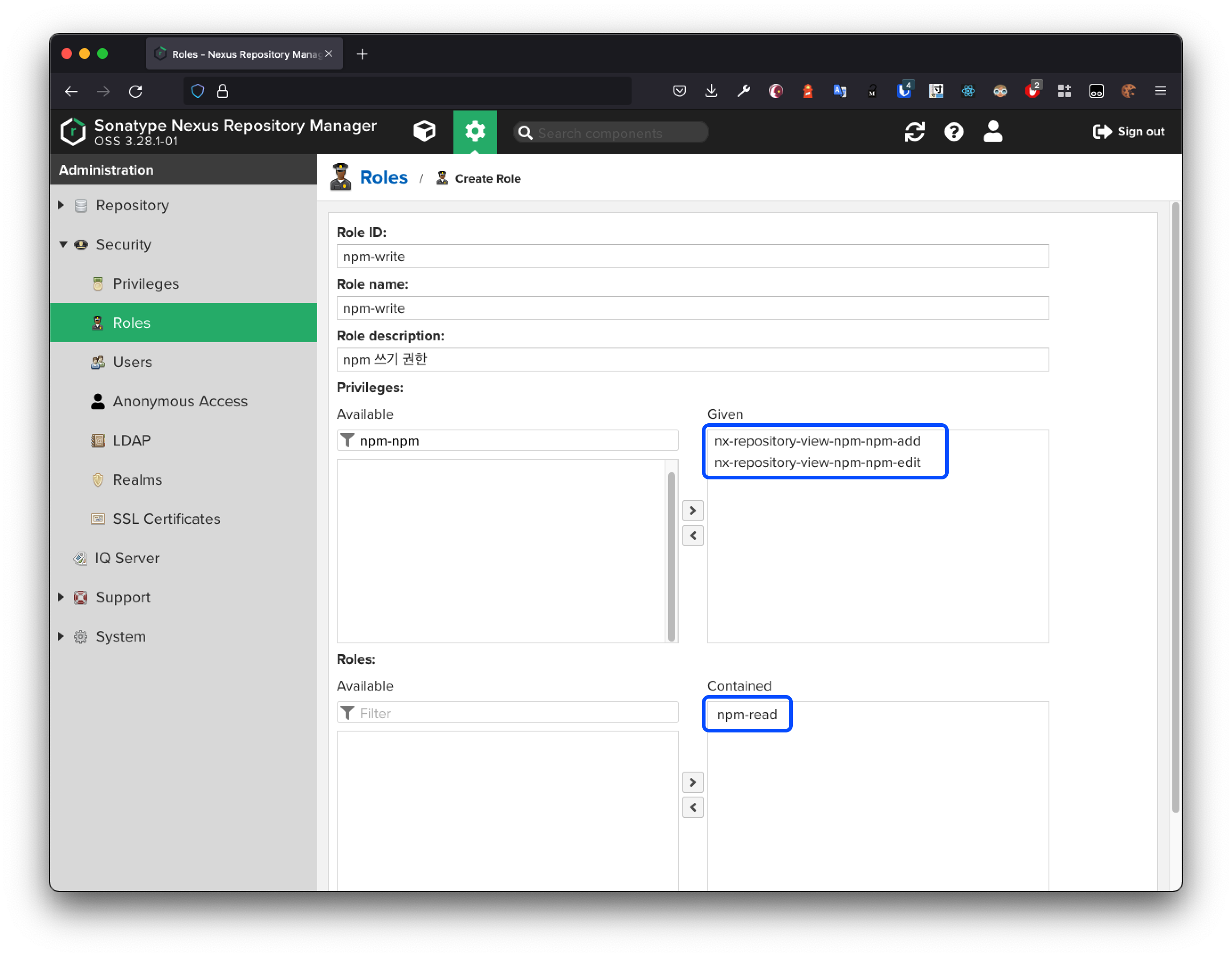Click the extensions grid icon

tap(1064, 91)
